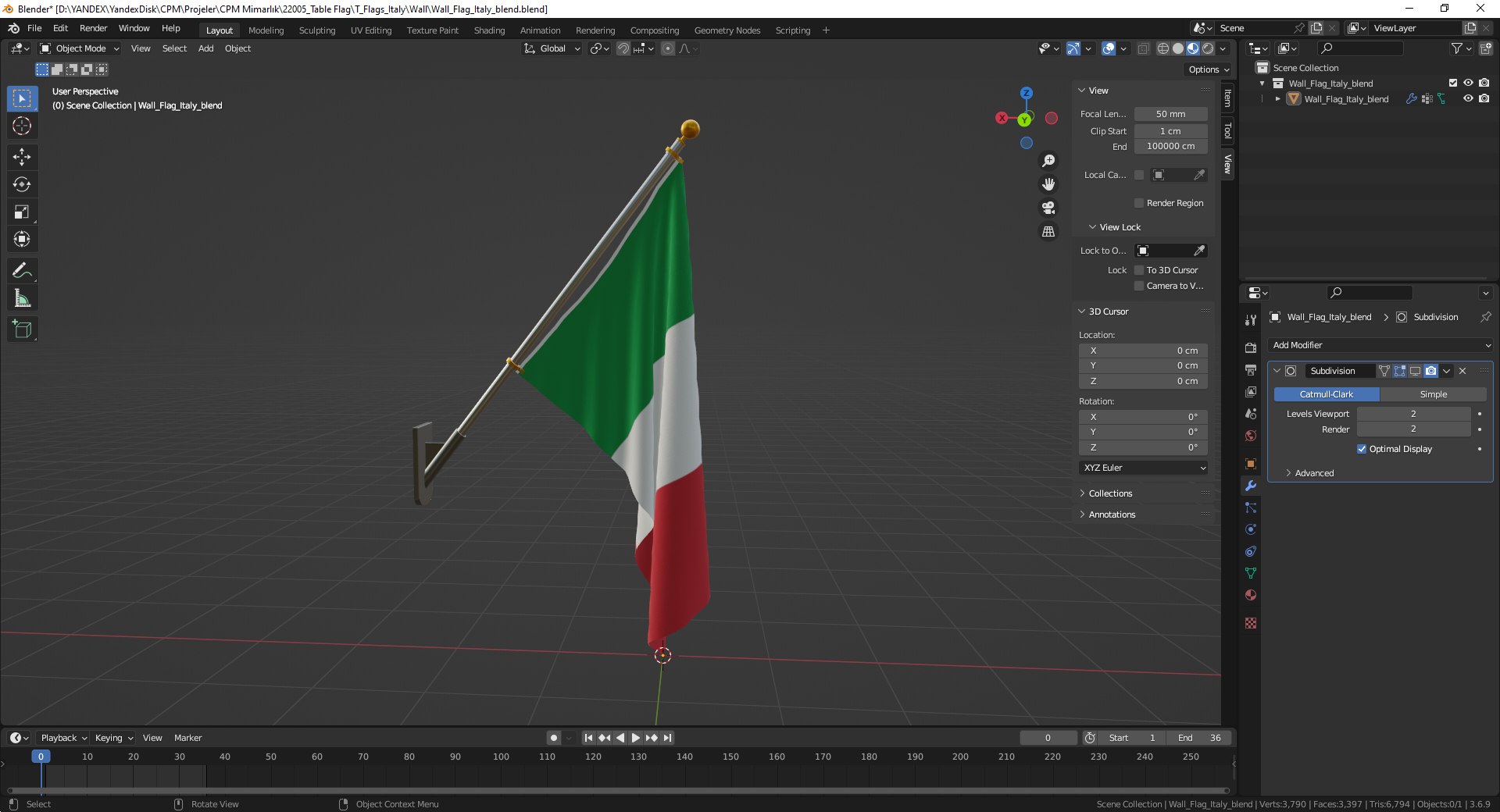Activate the Move tool
This screenshot has width=1500, height=812.
(x=22, y=157)
